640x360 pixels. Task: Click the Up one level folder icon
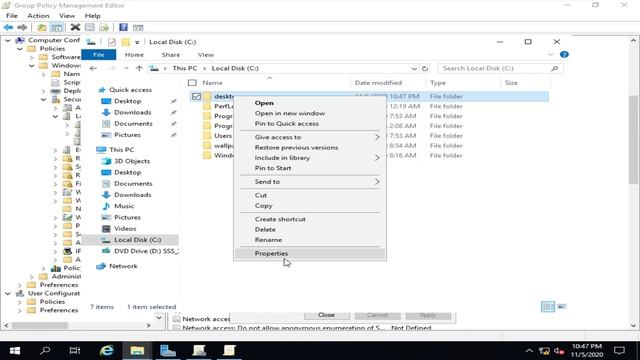tap(42, 27)
